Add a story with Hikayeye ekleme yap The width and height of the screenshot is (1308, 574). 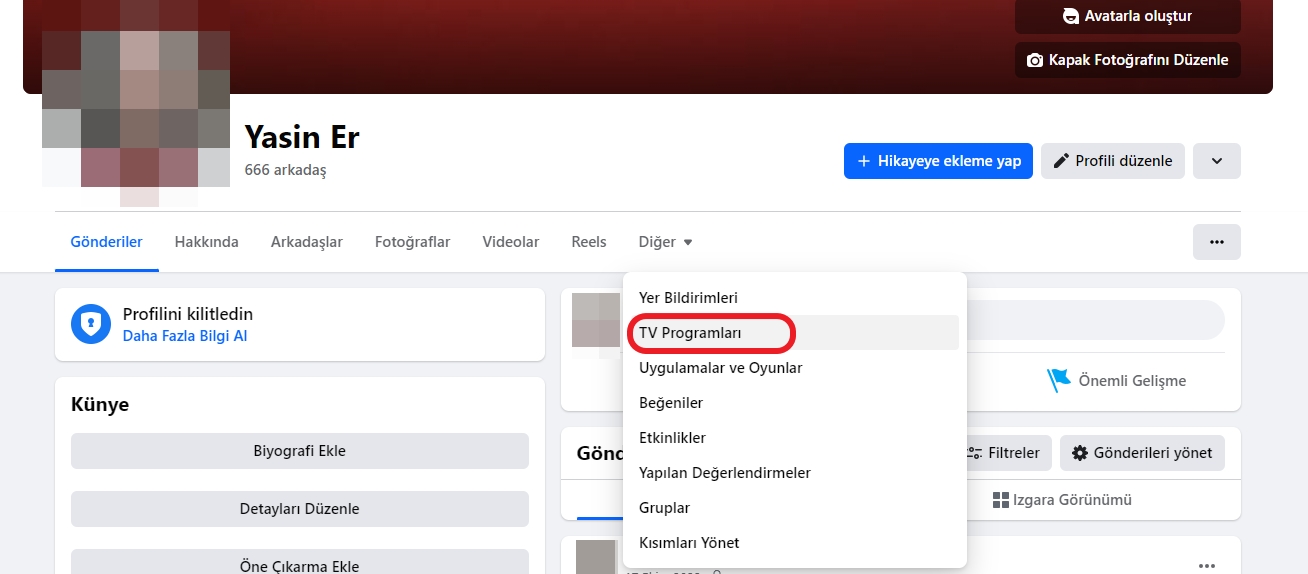point(938,161)
